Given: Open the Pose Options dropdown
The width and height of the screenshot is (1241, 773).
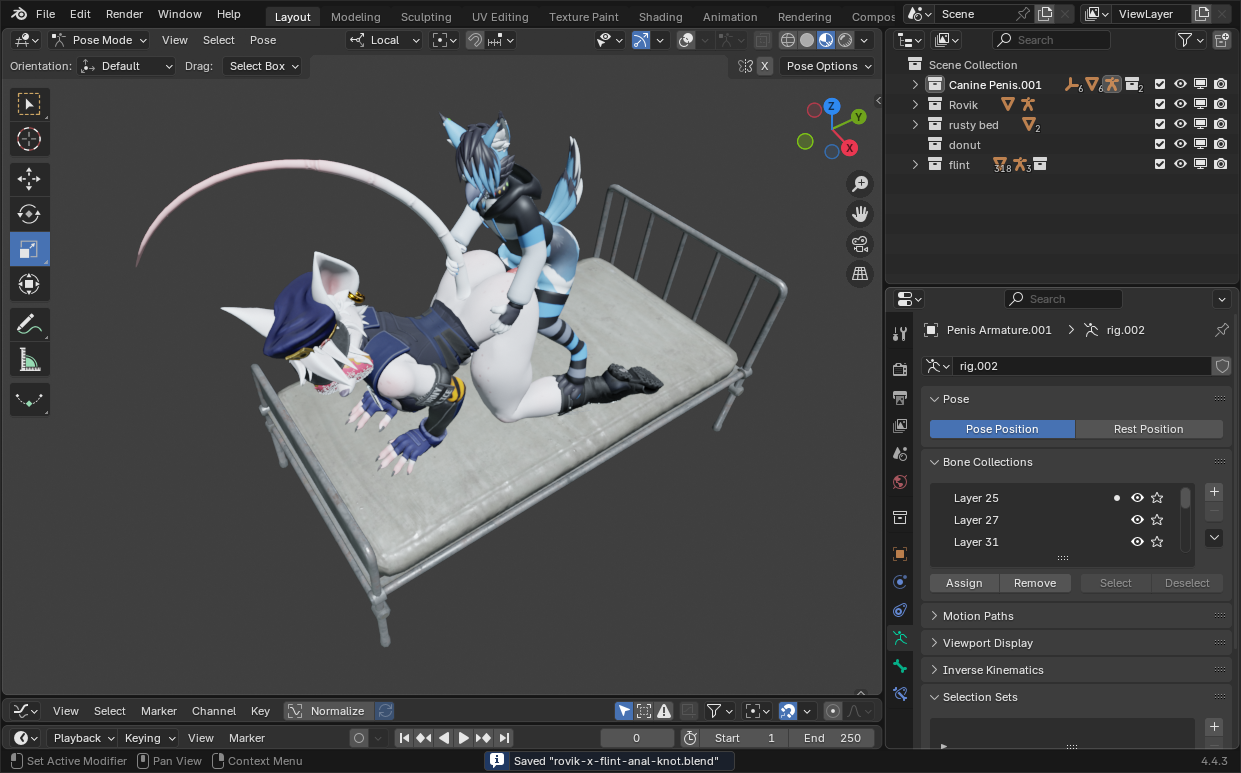Looking at the screenshot, I should [x=829, y=66].
